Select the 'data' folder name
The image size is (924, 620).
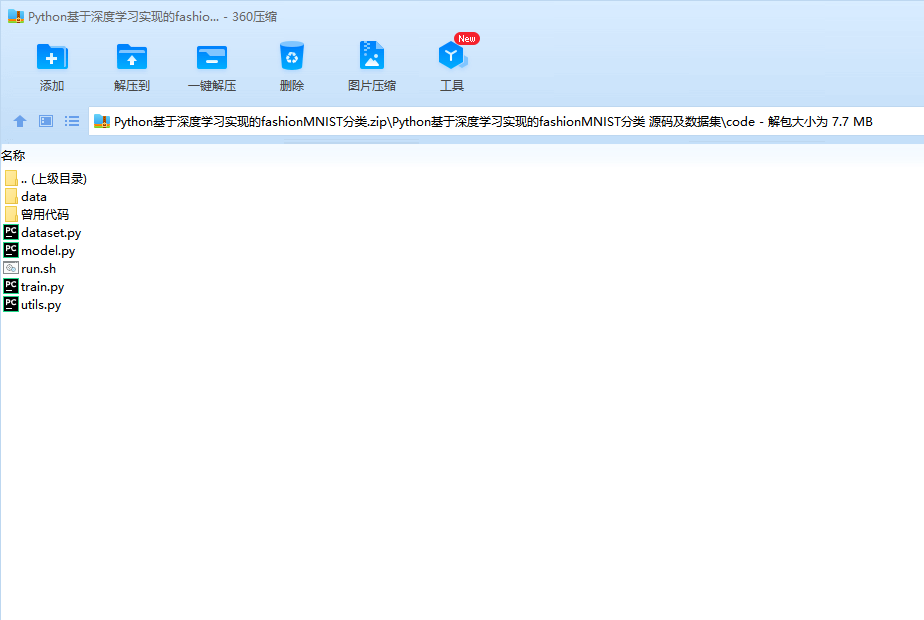(34, 197)
